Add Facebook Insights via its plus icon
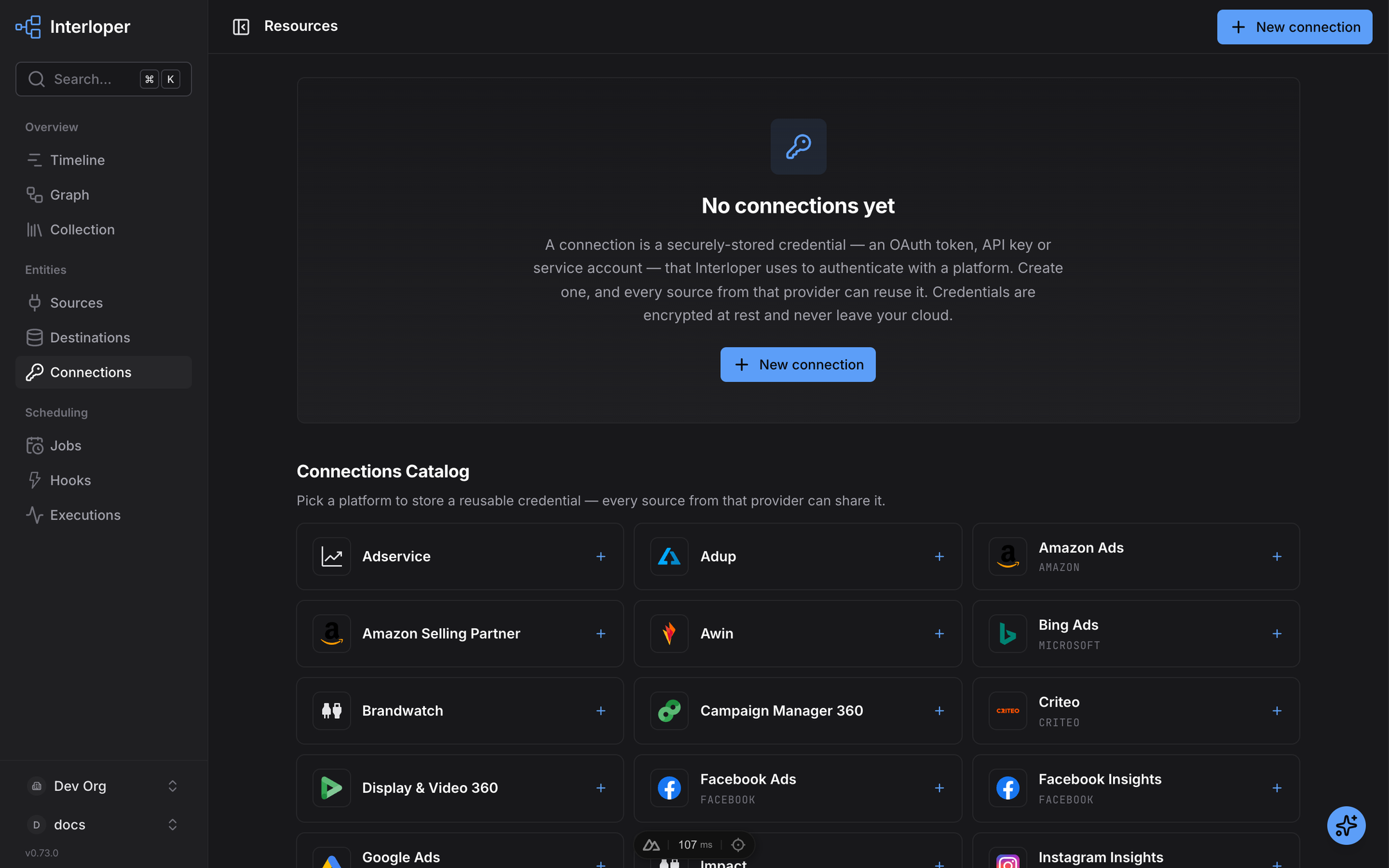Image resolution: width=1389 pixels, height=868 pixels. click(1276, 788)
